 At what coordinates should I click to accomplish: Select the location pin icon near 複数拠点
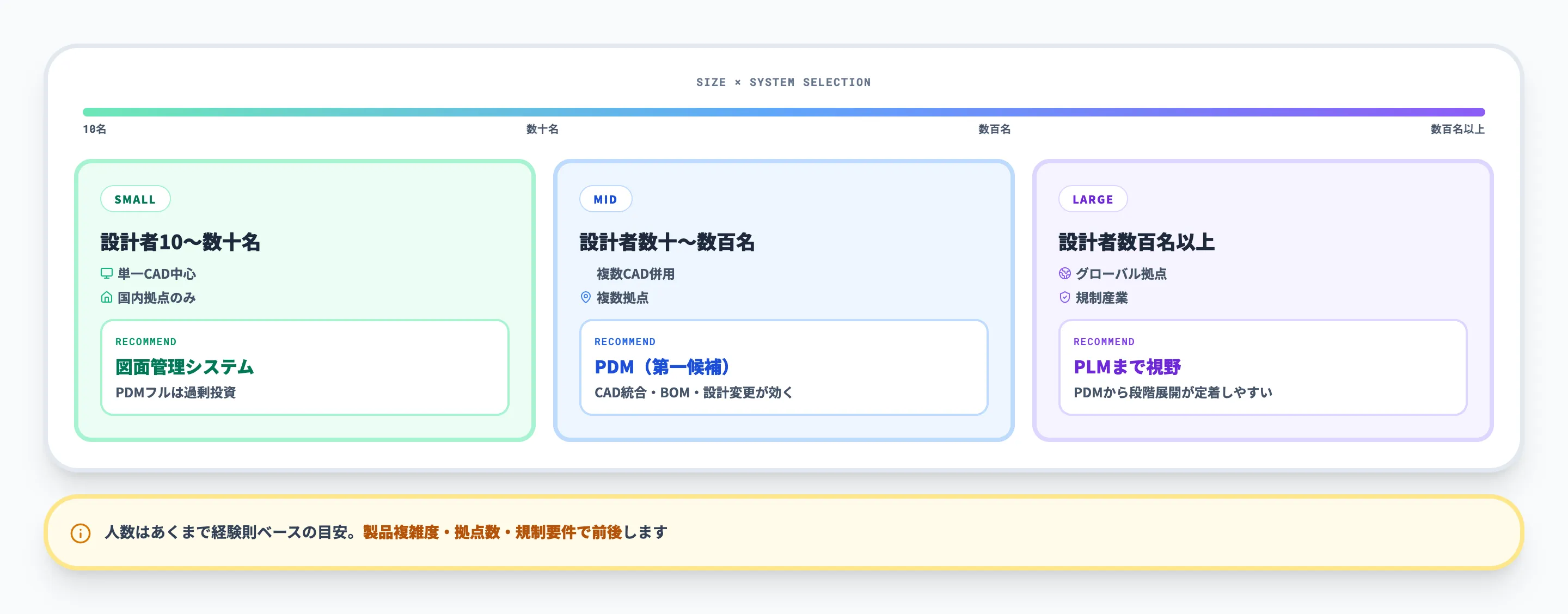click(x=586, y=298)
